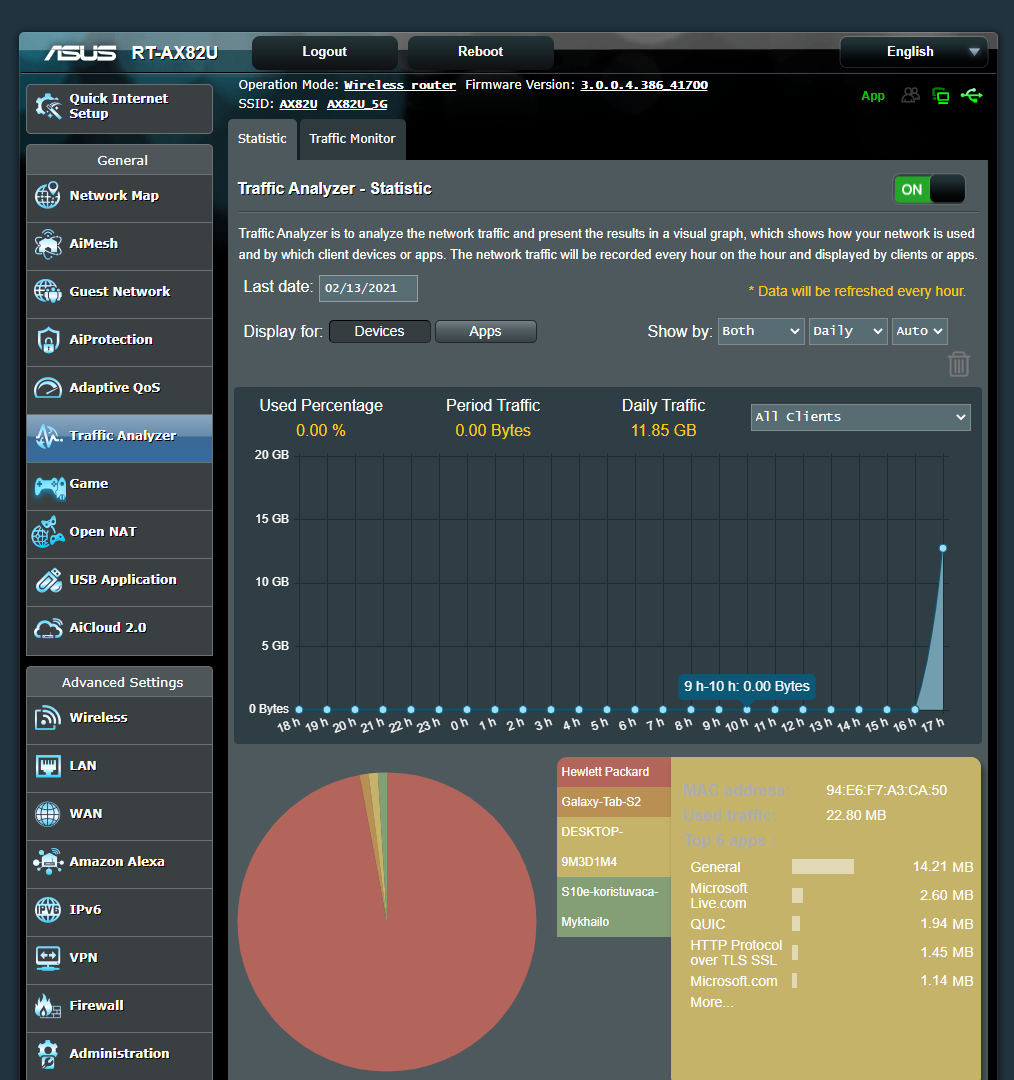The height and width of the screenshot is (1080, 1014).
Task: Click the AiCloud 2.0 cloud icon
Action: coord(48,628)
